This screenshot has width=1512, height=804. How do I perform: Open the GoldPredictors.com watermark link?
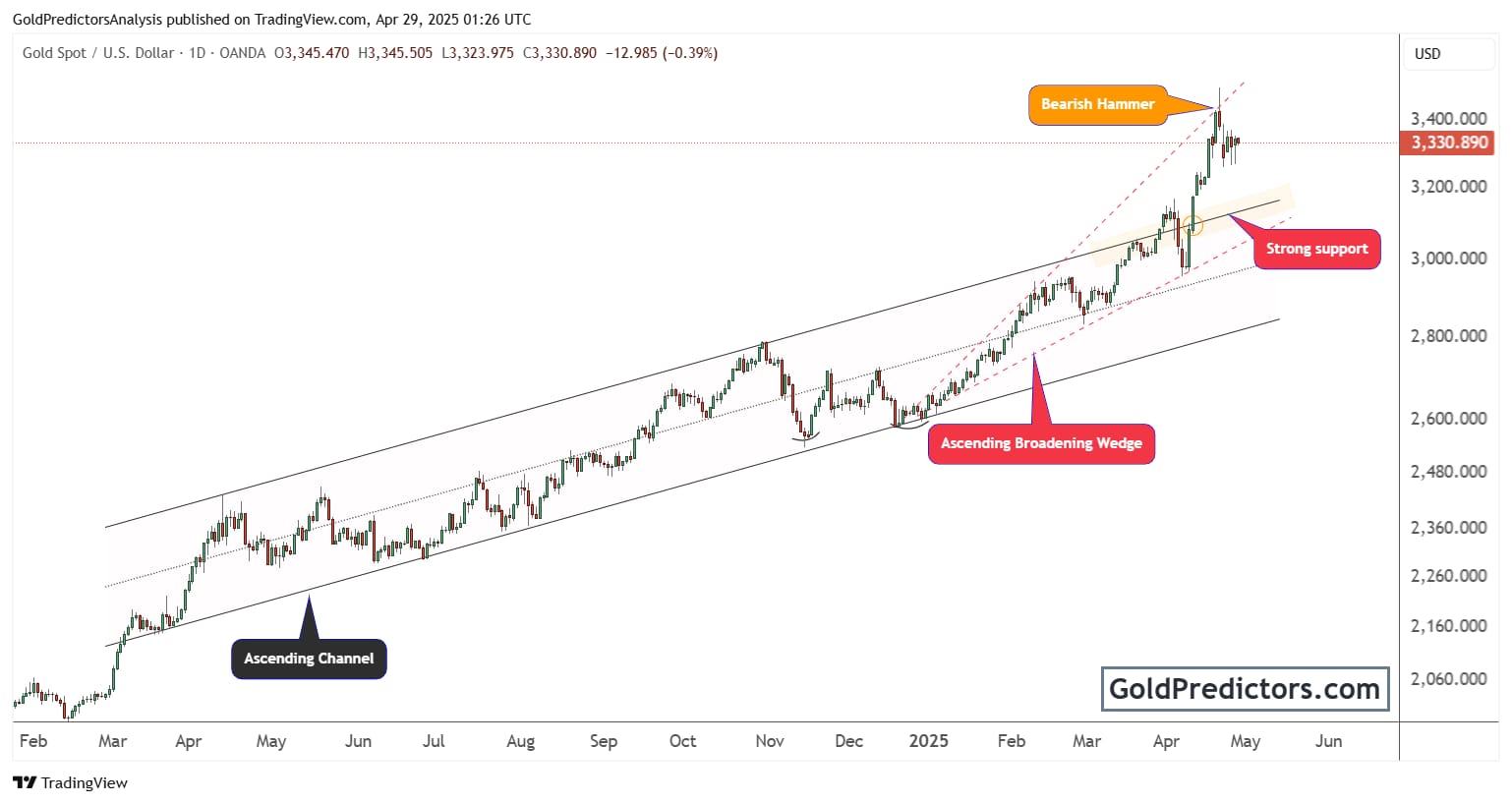[x=1244, y=689]
